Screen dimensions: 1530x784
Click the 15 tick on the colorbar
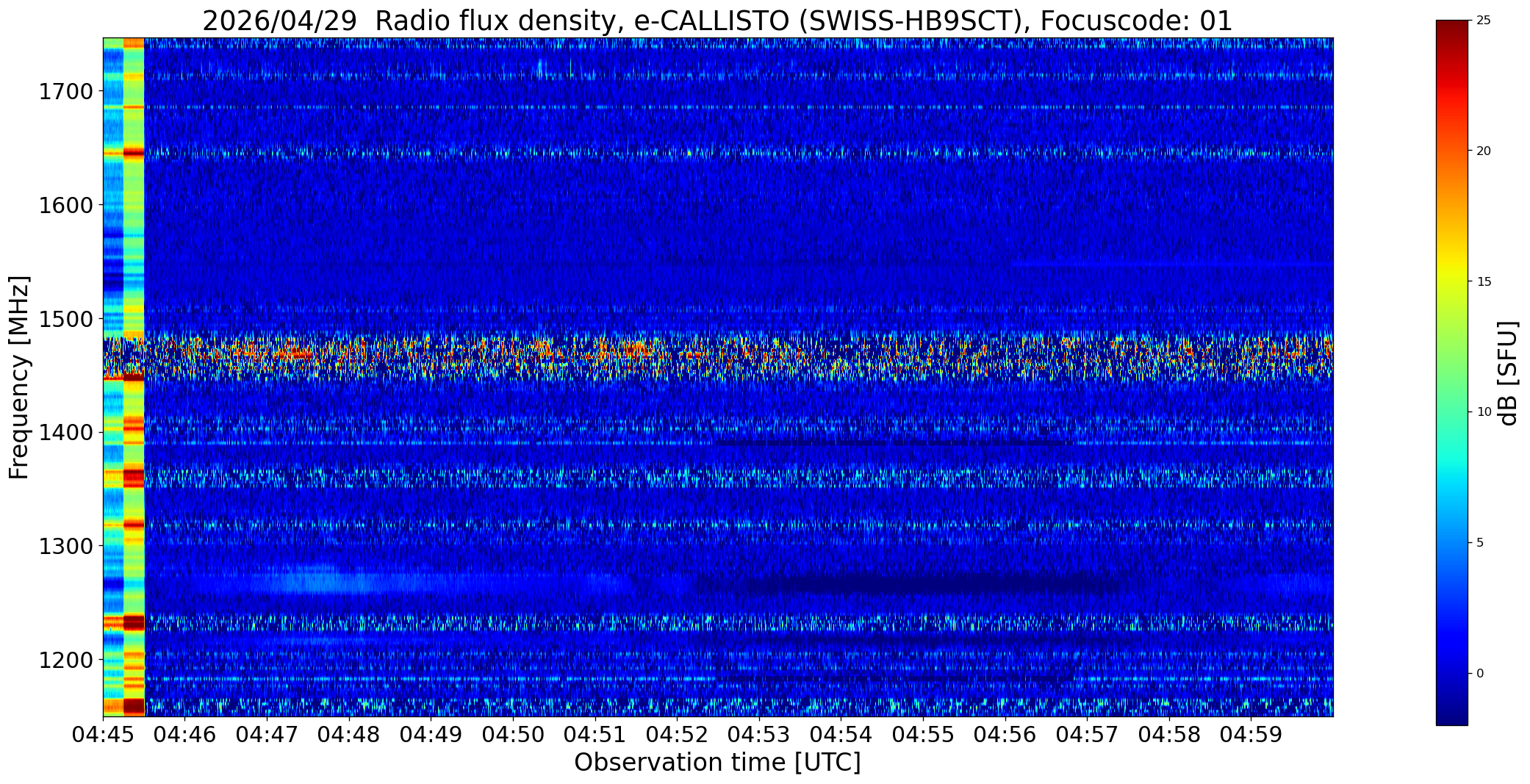(1484, 282)
